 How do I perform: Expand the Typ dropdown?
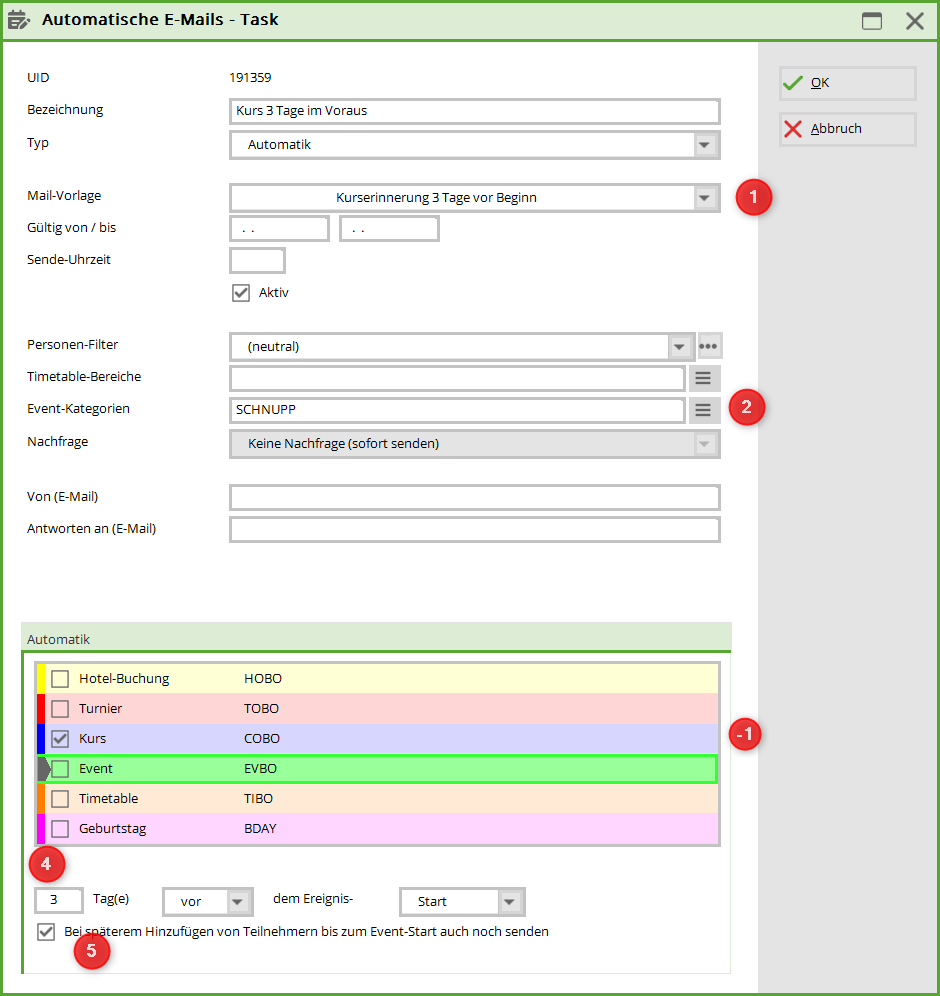click(706, 145)
